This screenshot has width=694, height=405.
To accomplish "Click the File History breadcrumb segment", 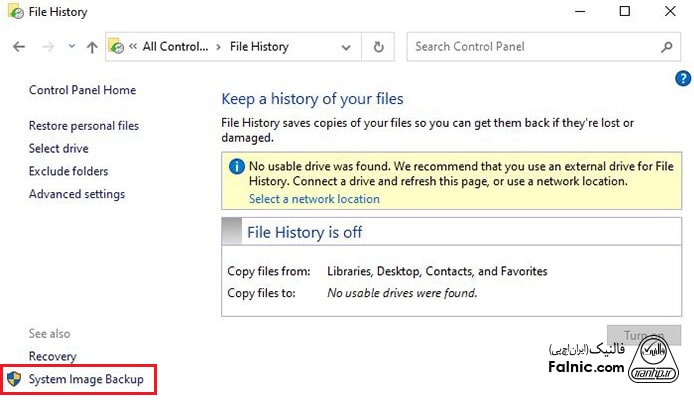I will coord(259,47).
